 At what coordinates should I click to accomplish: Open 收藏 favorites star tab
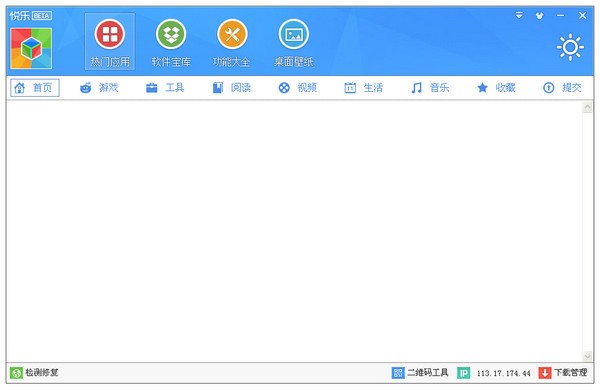pyautogui.click(x=496, y=88)
